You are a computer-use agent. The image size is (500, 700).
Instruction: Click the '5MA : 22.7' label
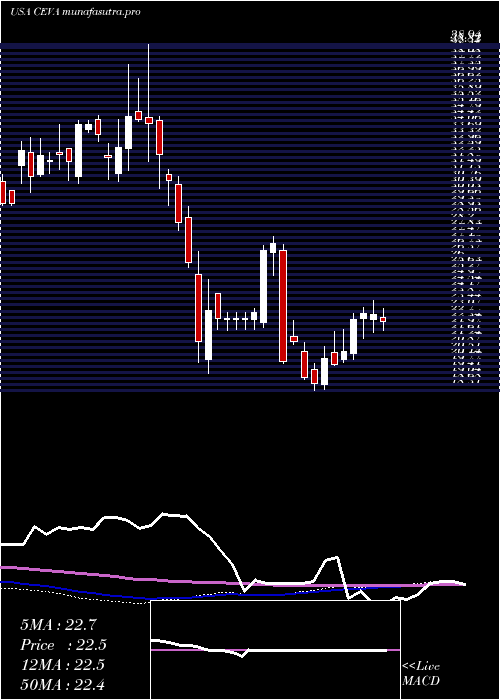(x=56, y=625)
